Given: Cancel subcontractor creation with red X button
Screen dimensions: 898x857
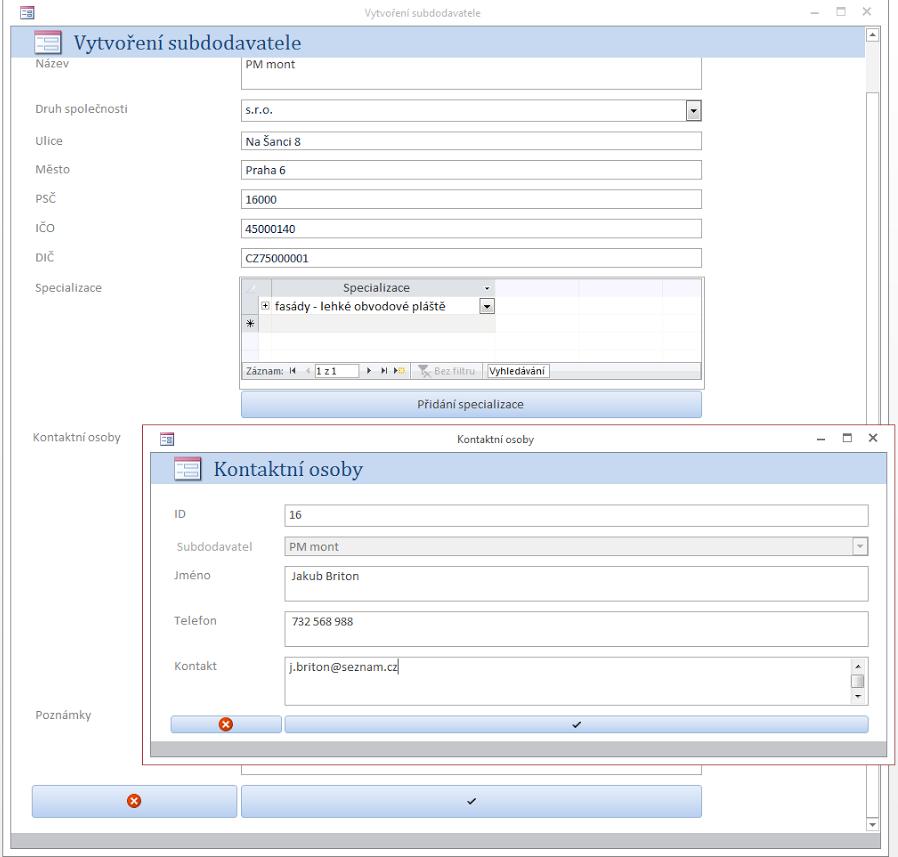Looking at the screenshot, I should [x=134, y=801].
